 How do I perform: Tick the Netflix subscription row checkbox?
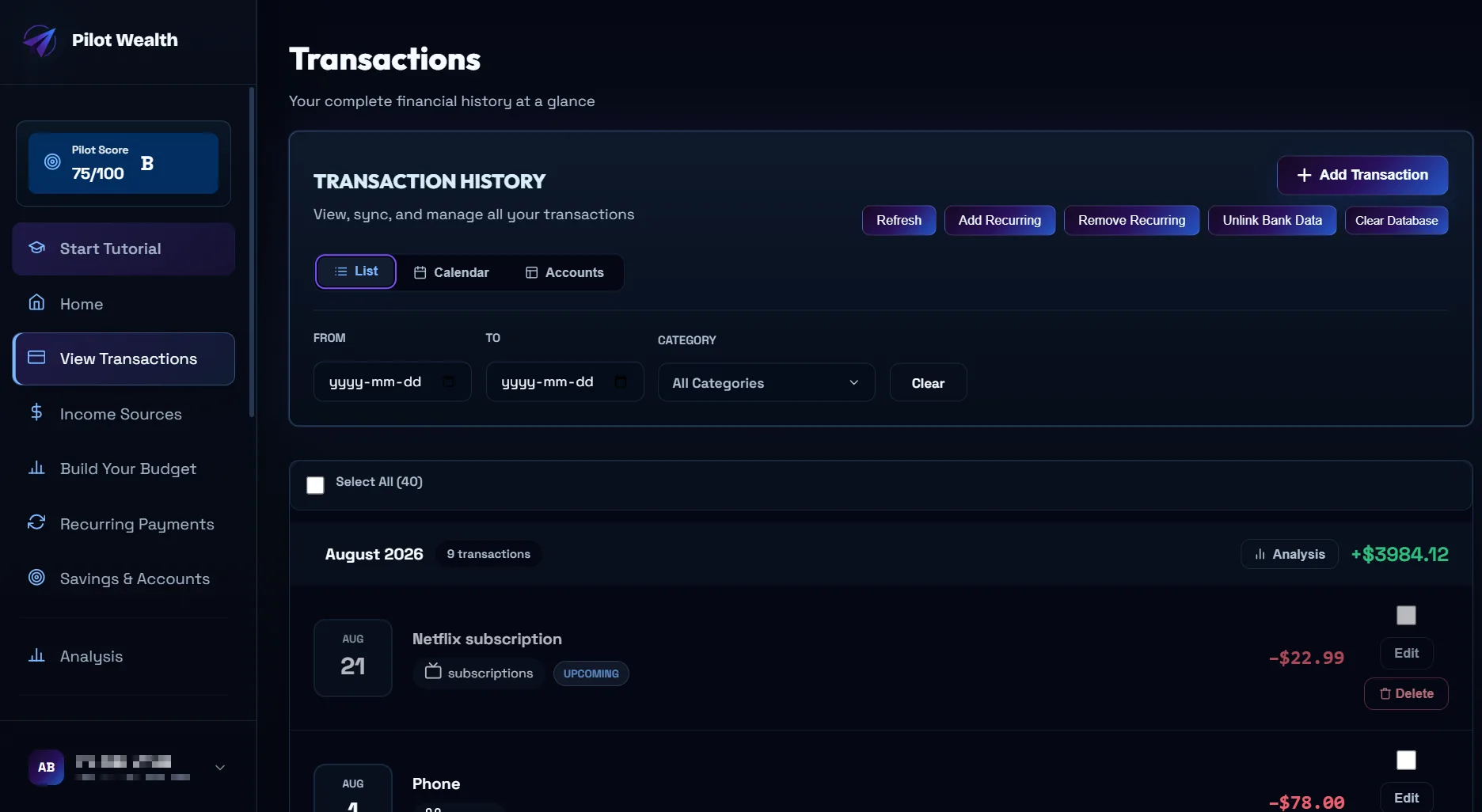1406,615
